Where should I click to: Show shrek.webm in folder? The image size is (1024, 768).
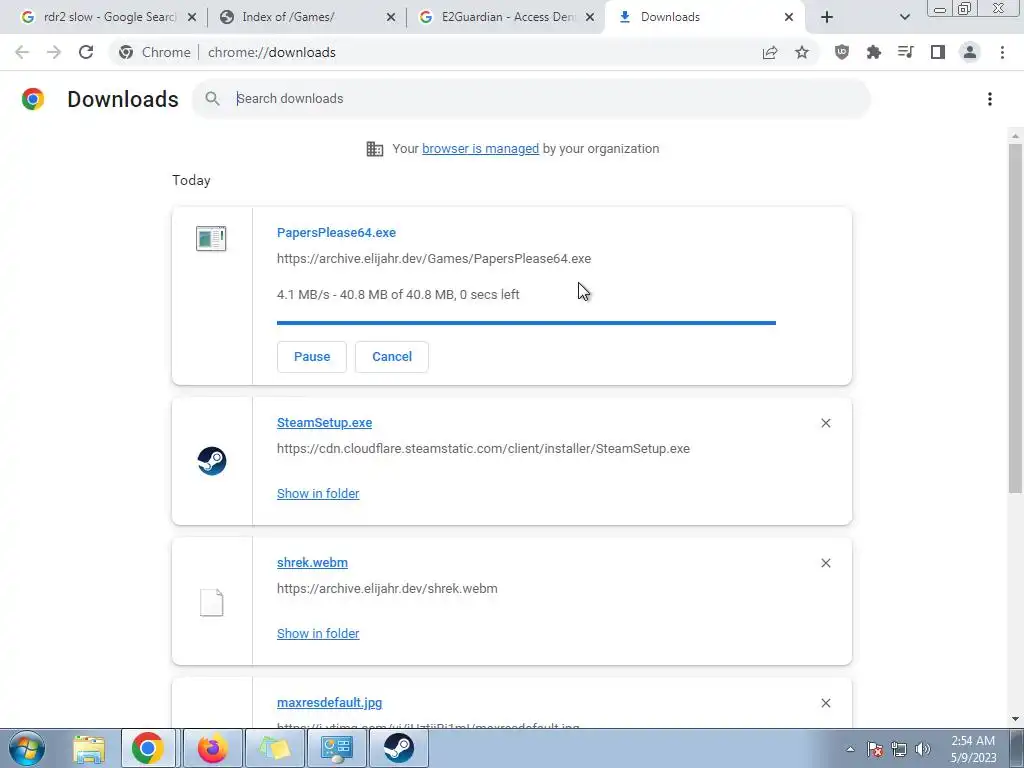318,633
